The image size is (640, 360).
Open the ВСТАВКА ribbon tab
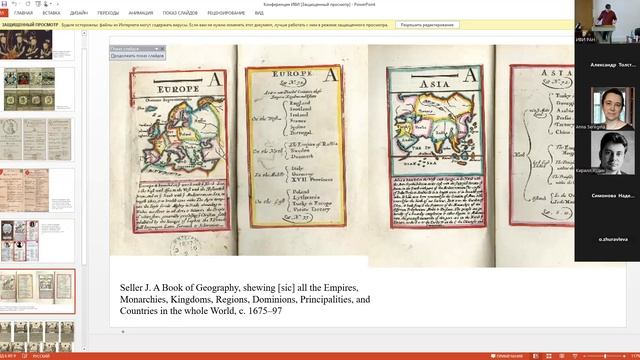[x=51, y=13]
